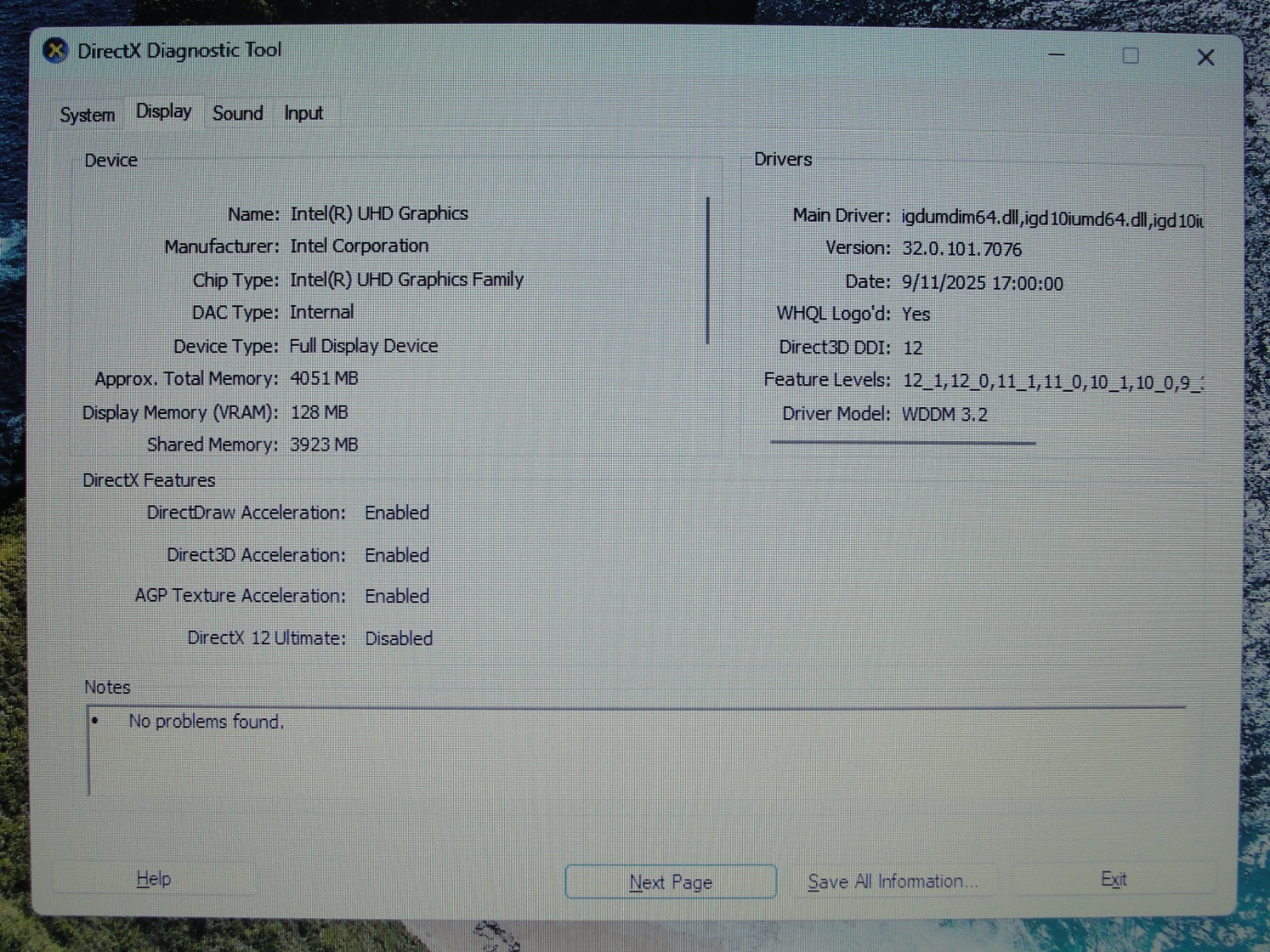Click the Feature Levels "12_1,12_0,11_1" value
Image resolution: width=1270 pixels, height=952 pixels.
coord(1053,382)
